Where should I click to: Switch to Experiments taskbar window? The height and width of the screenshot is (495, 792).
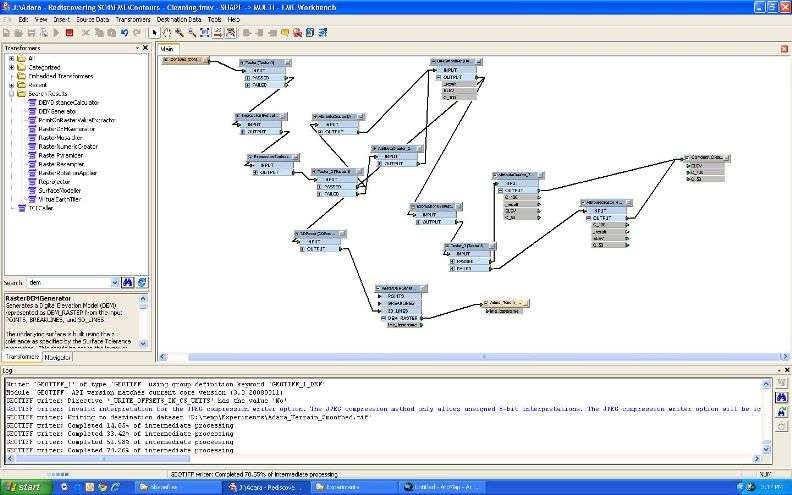pyautogui.click(x=354, y=487)
